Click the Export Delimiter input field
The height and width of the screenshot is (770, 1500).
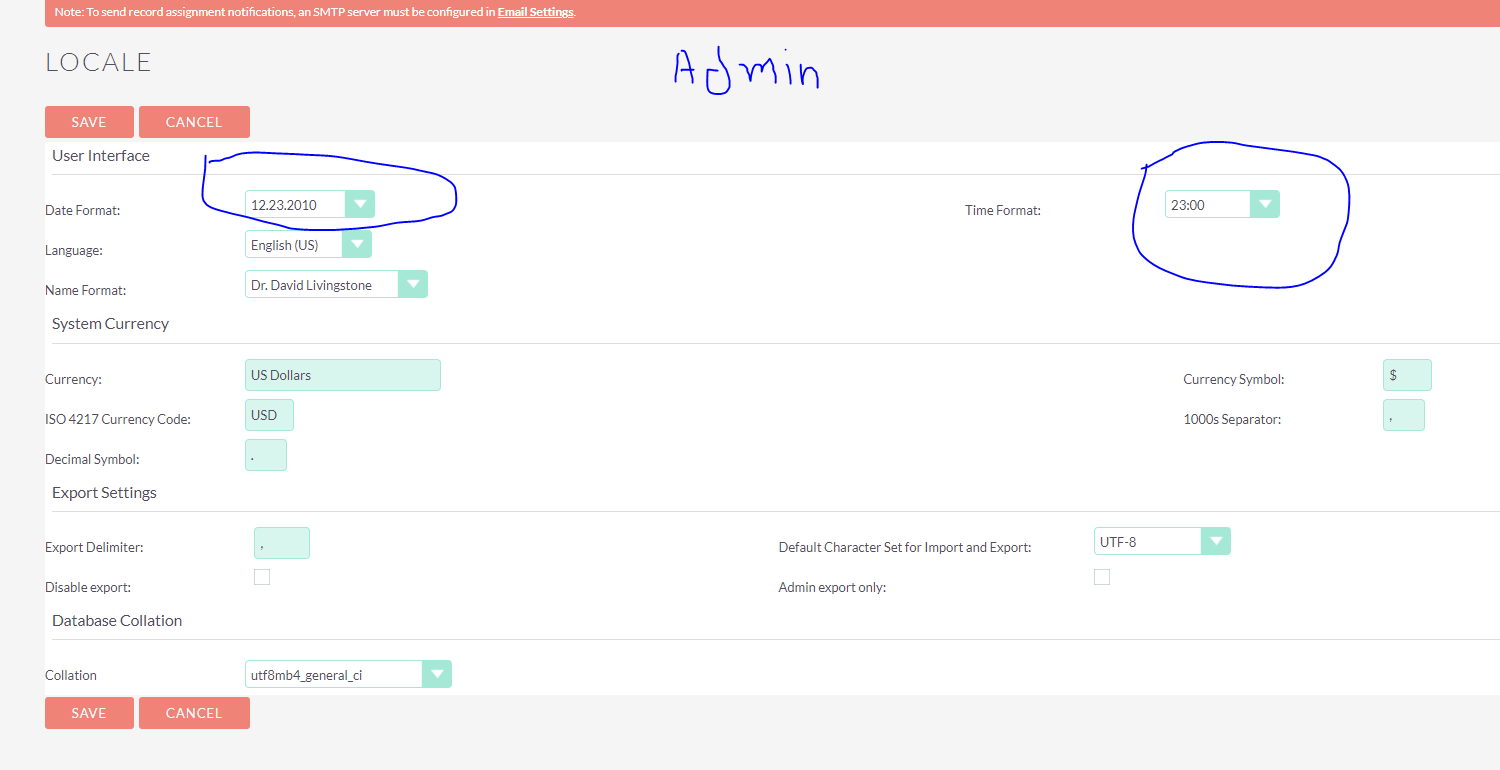click(281, 542)
